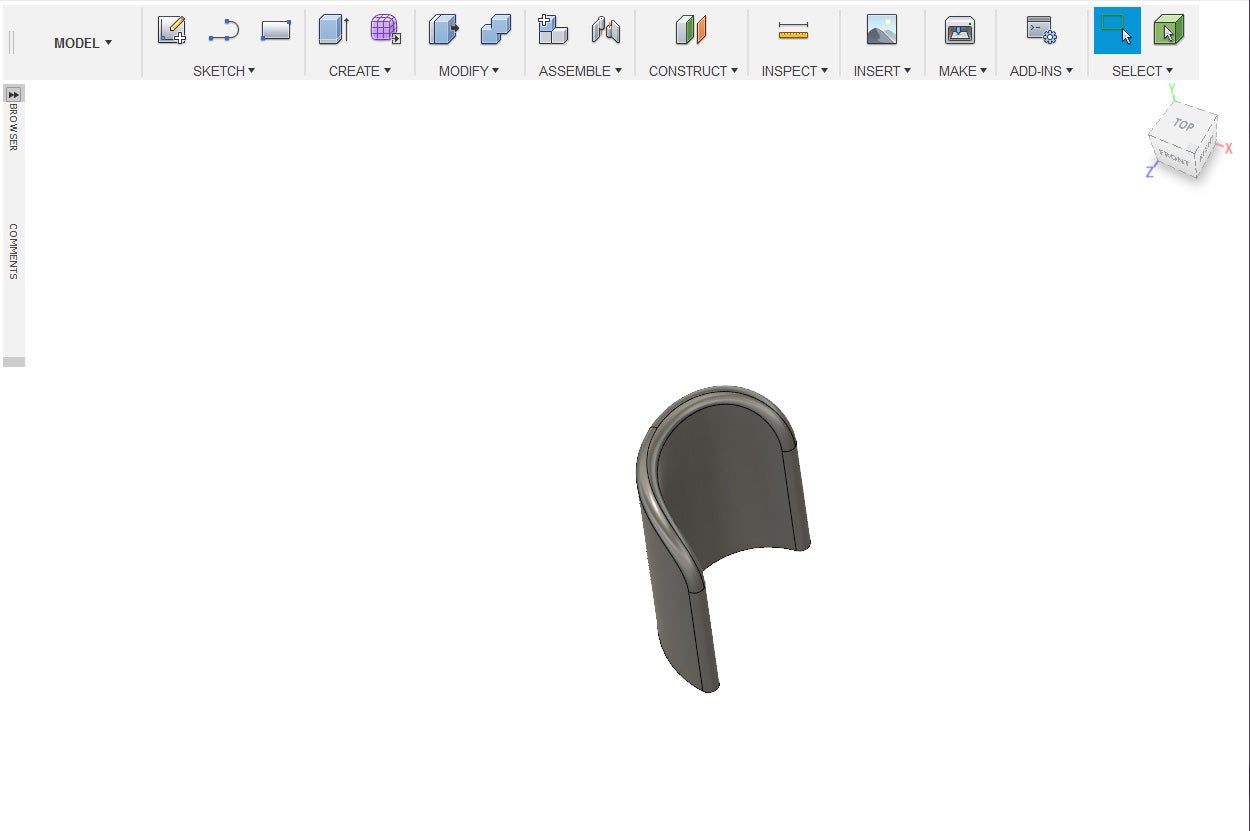Open the MODEL workspace dropdown
Viewport: 1250px width, 831px height.
click(83, 43)
